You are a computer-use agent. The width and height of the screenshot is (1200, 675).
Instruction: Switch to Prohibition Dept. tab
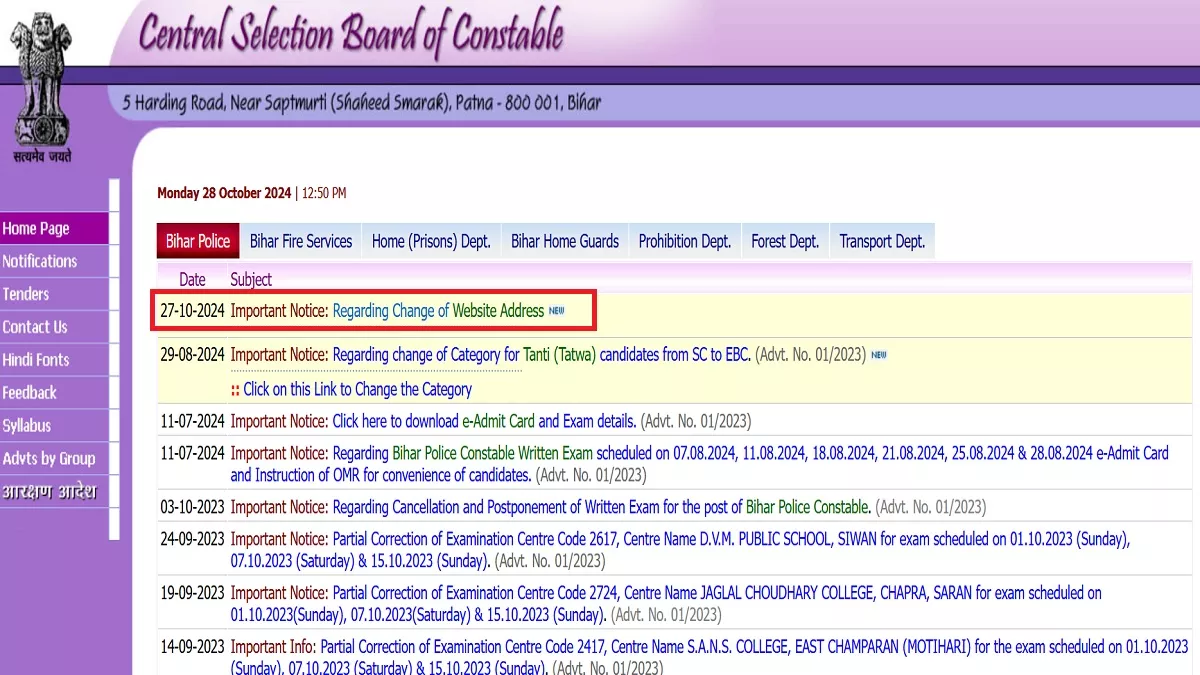pos(685,241)
